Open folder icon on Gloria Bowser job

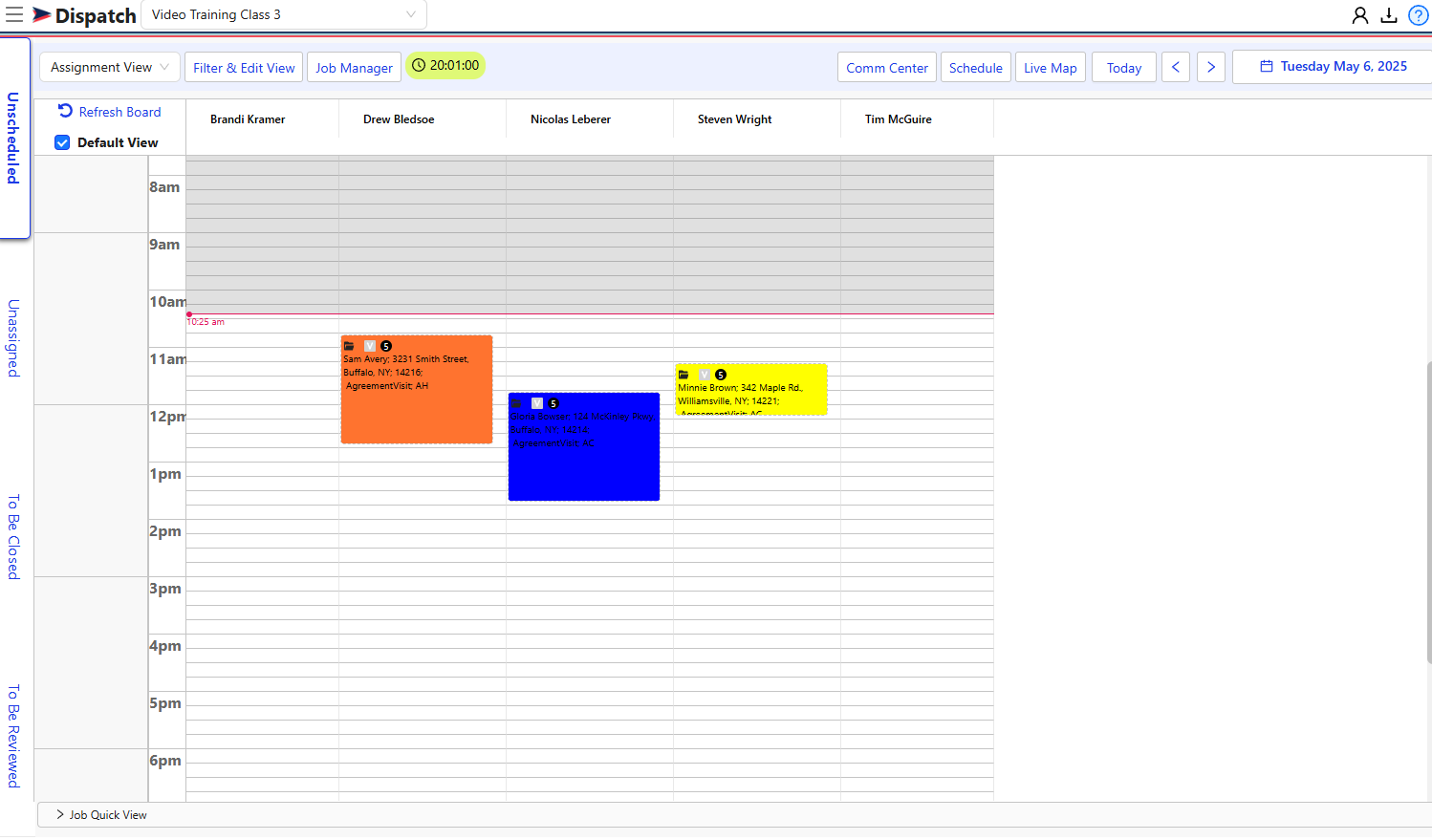[517, 403]
